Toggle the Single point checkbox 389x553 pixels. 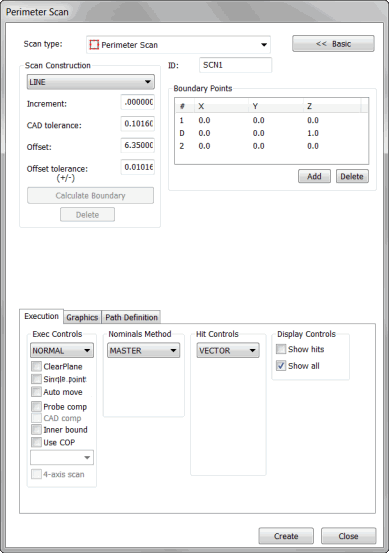point(37,379)
